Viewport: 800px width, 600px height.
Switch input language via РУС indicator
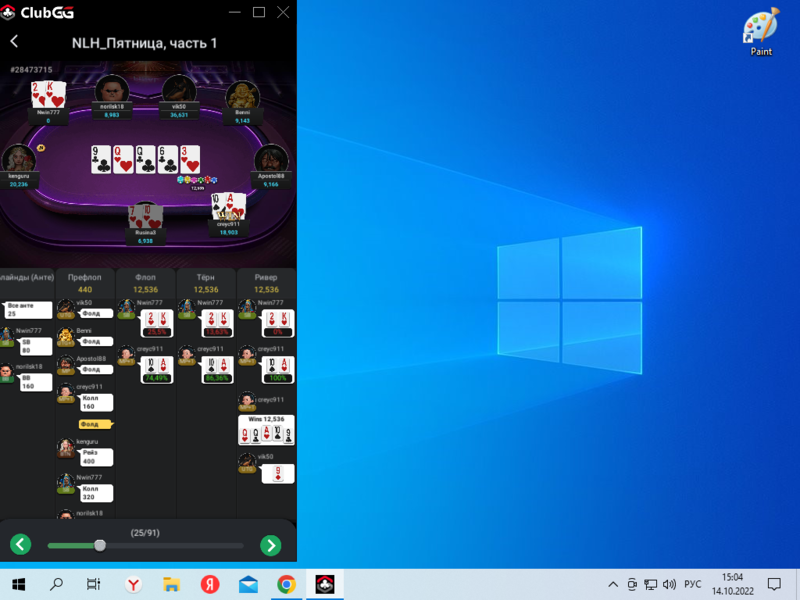(x=692, y=584)
